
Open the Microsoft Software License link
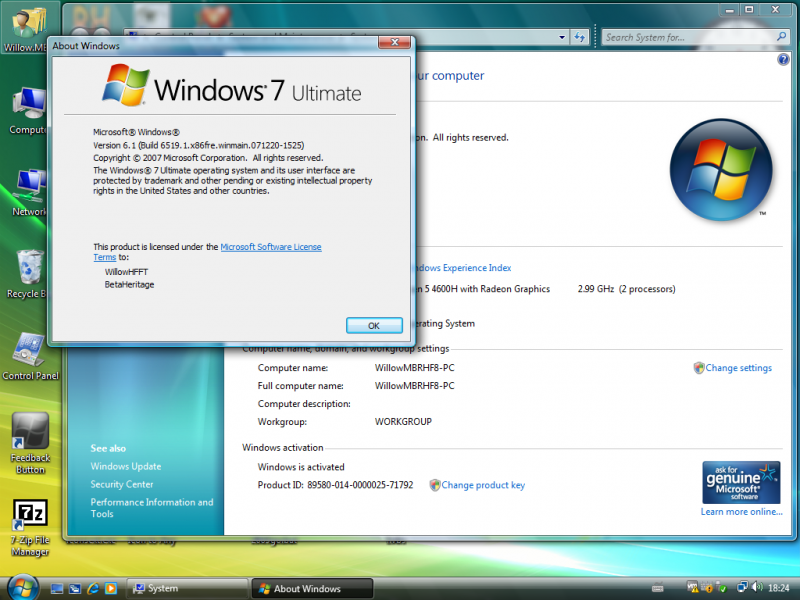point(270,247)
